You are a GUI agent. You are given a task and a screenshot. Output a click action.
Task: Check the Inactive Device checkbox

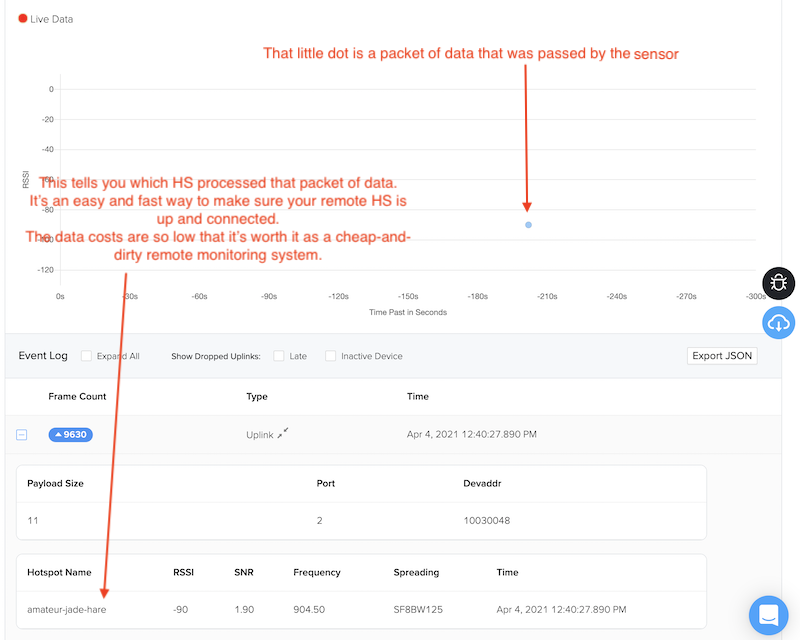(331, 356)
